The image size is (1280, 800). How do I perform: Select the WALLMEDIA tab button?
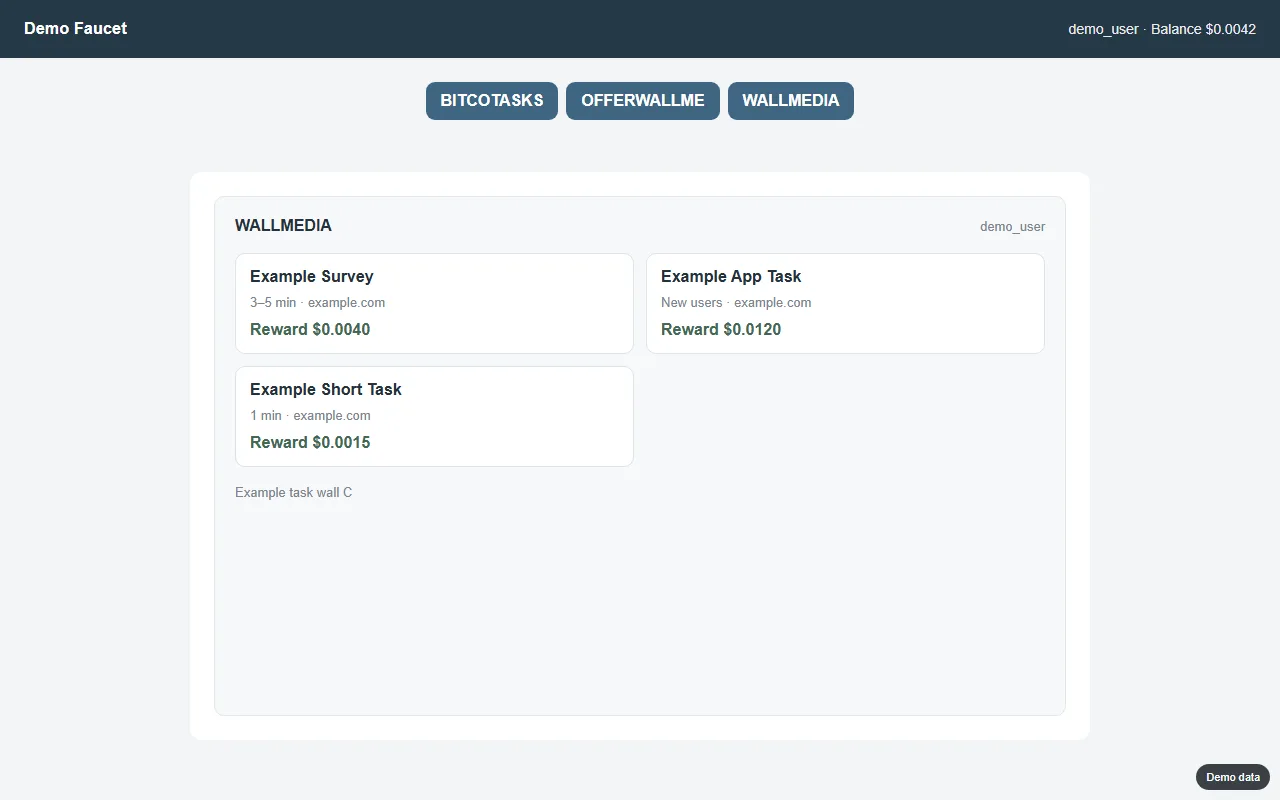click(x=791, y=101)
